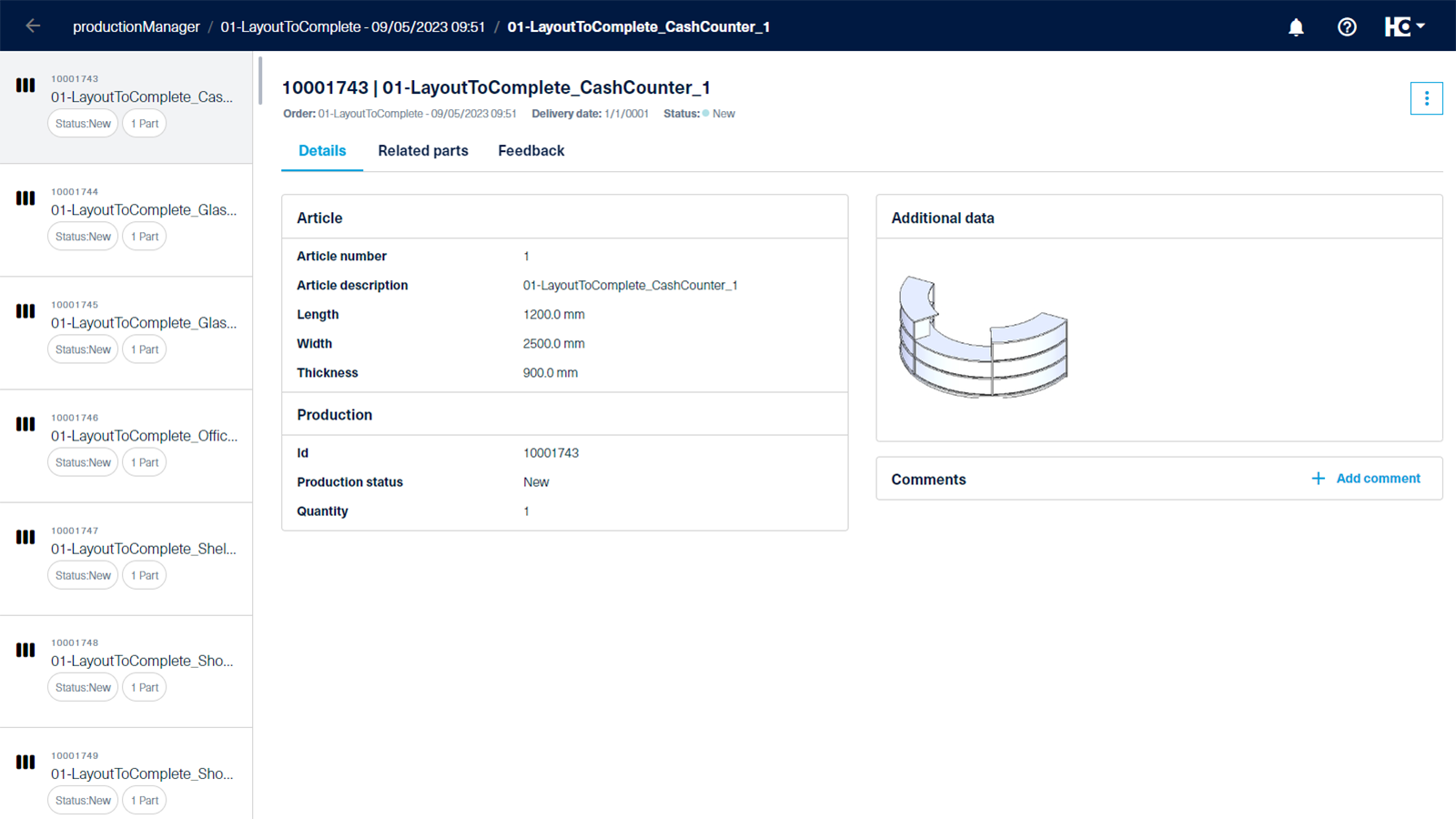Open the three-dot more options menu
Screen dimensions: 1456x819
(x=1426, y=98)
